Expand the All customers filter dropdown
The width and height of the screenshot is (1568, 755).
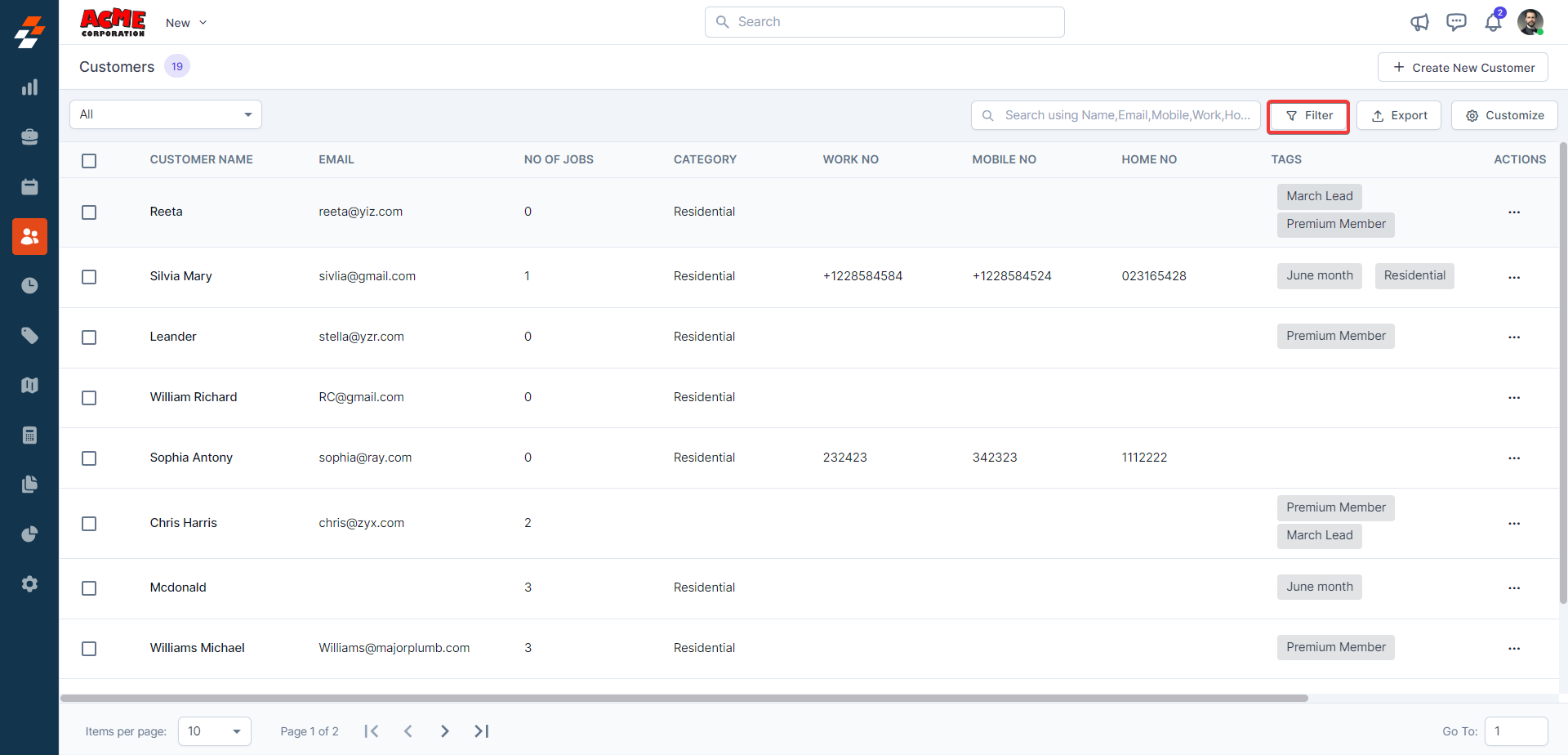166,114
